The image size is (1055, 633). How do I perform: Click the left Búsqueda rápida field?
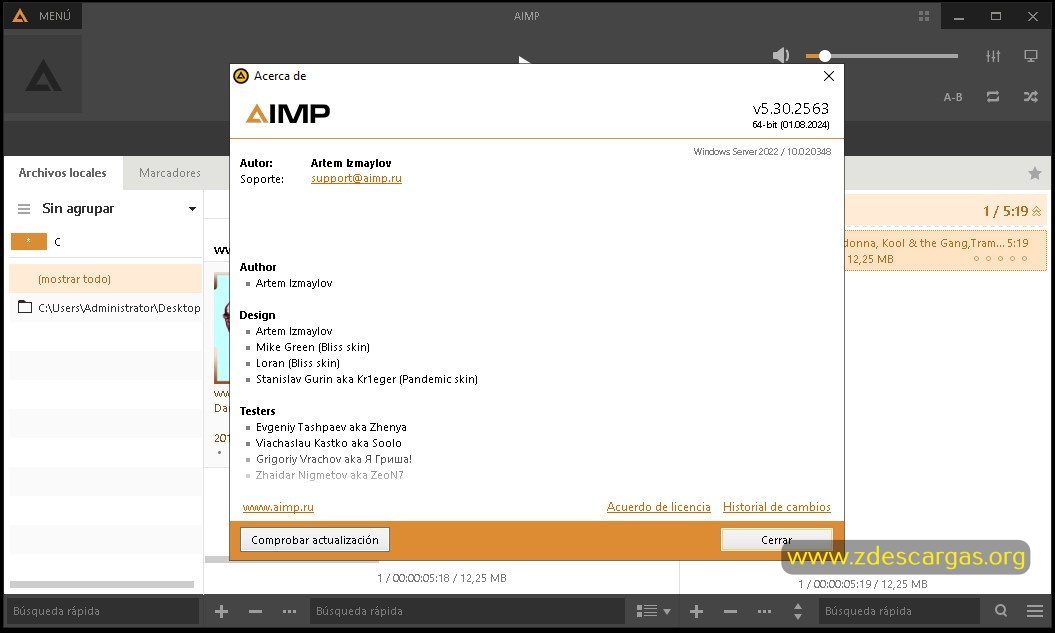click(x=102, y=611)
